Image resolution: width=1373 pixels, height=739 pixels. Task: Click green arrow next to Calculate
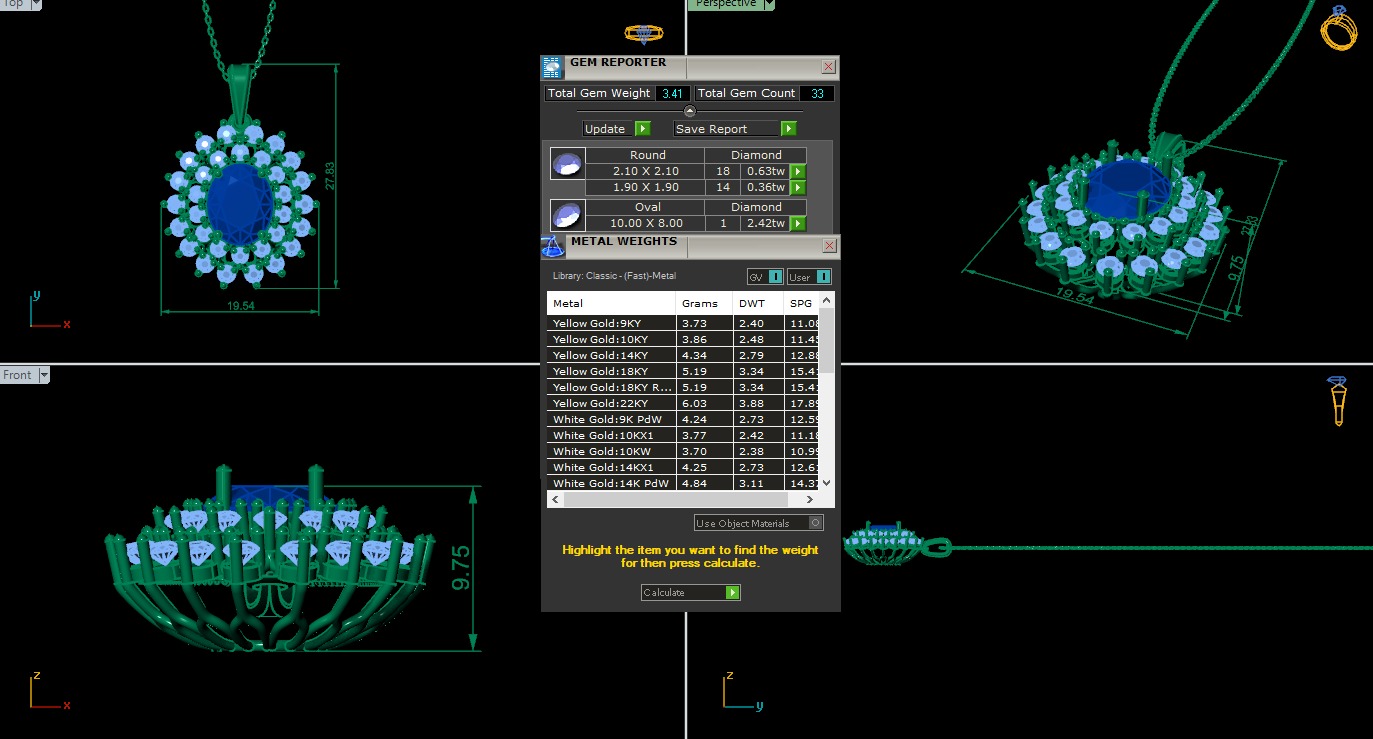pos(733,593)
